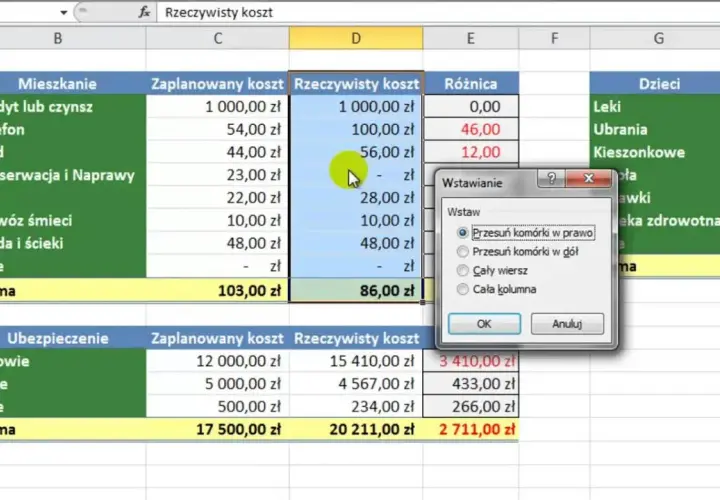Click the insert function fx icon
The width and height of the screenshot is (720, 500).
(144, 12)
